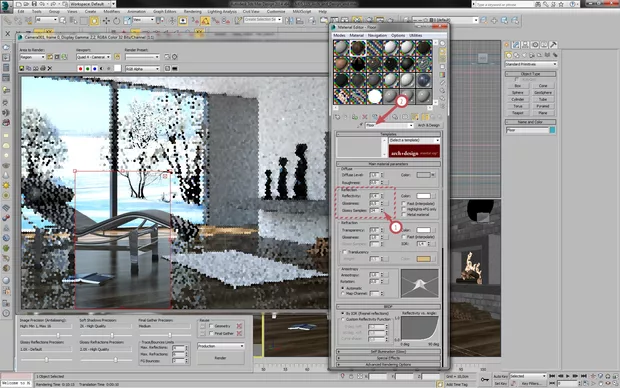
Task: Click Go to Start playback button
Action: 552,376
